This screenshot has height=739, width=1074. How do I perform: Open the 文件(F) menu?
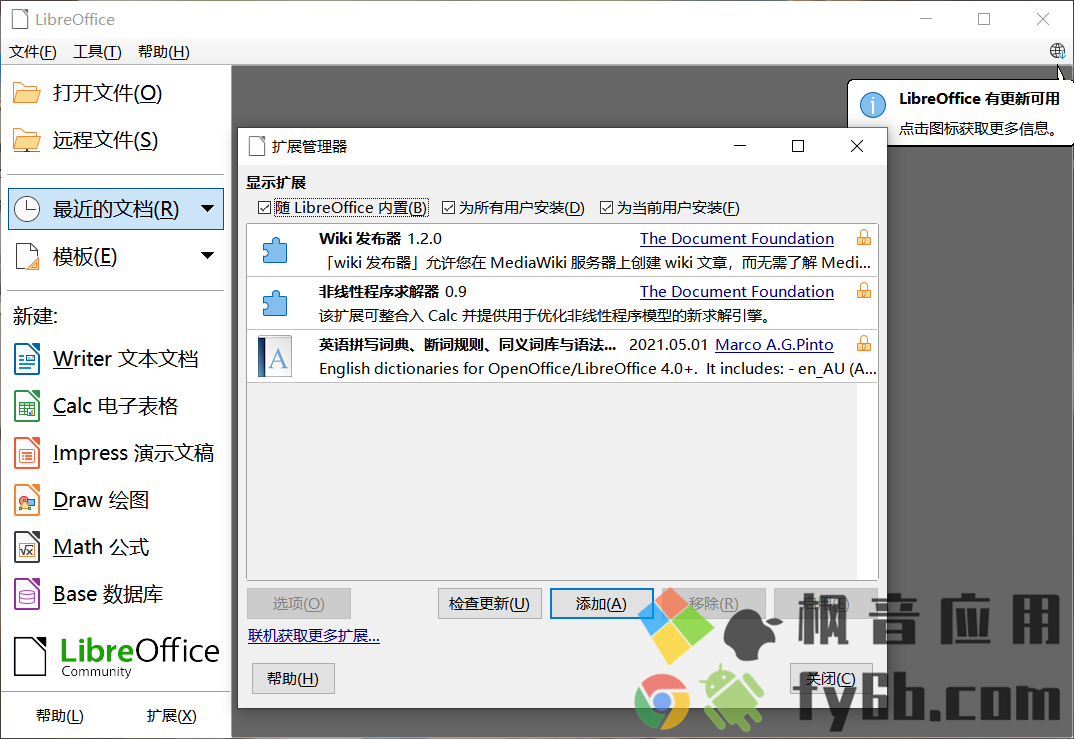[x=32, y=52]
